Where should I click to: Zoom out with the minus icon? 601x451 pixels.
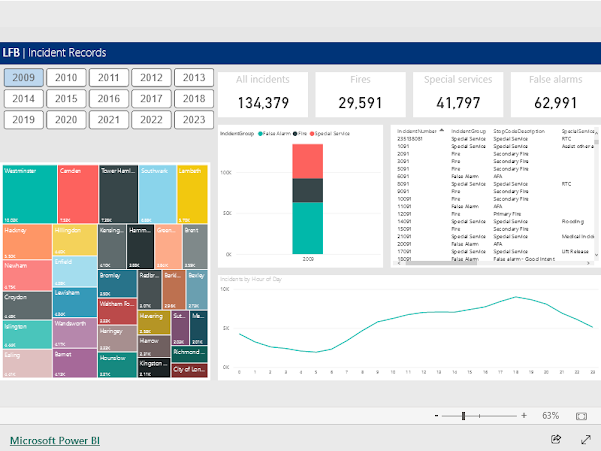click(x=436, y=416)
